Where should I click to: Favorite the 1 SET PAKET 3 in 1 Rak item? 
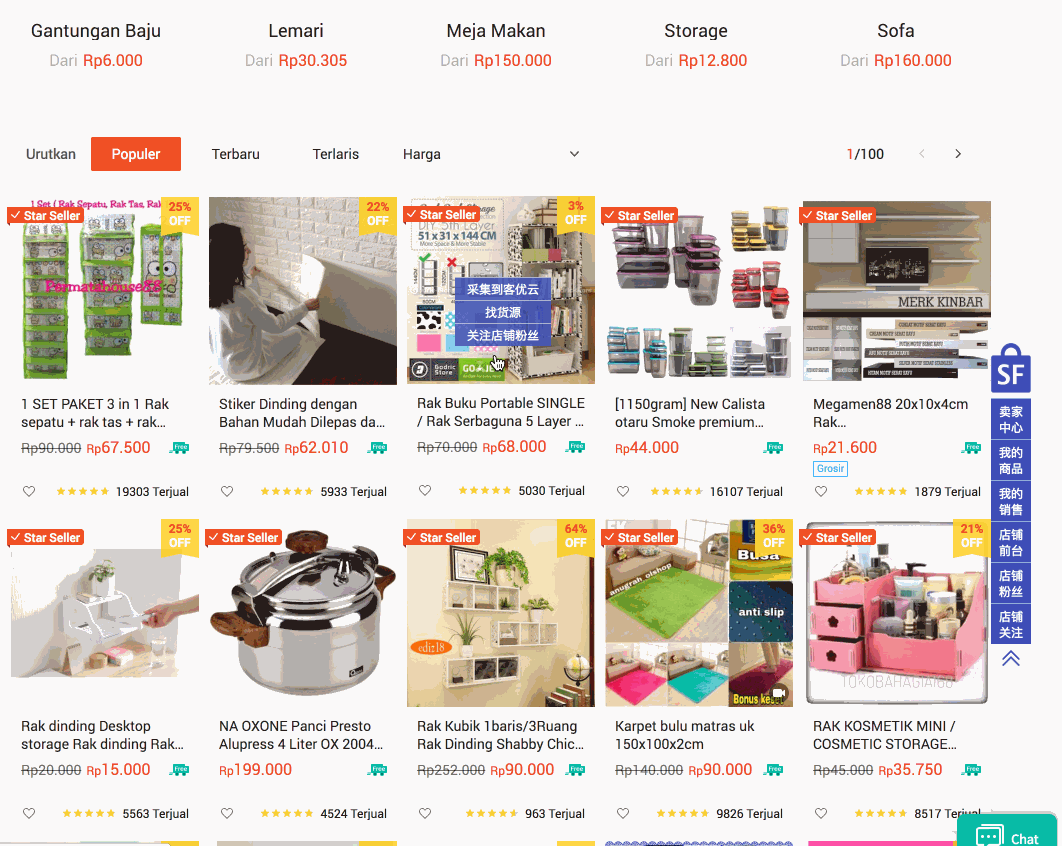28,491
